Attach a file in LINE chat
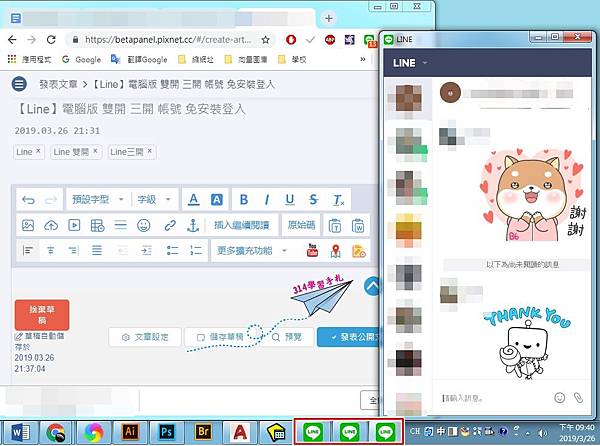 tap(578, 398)
